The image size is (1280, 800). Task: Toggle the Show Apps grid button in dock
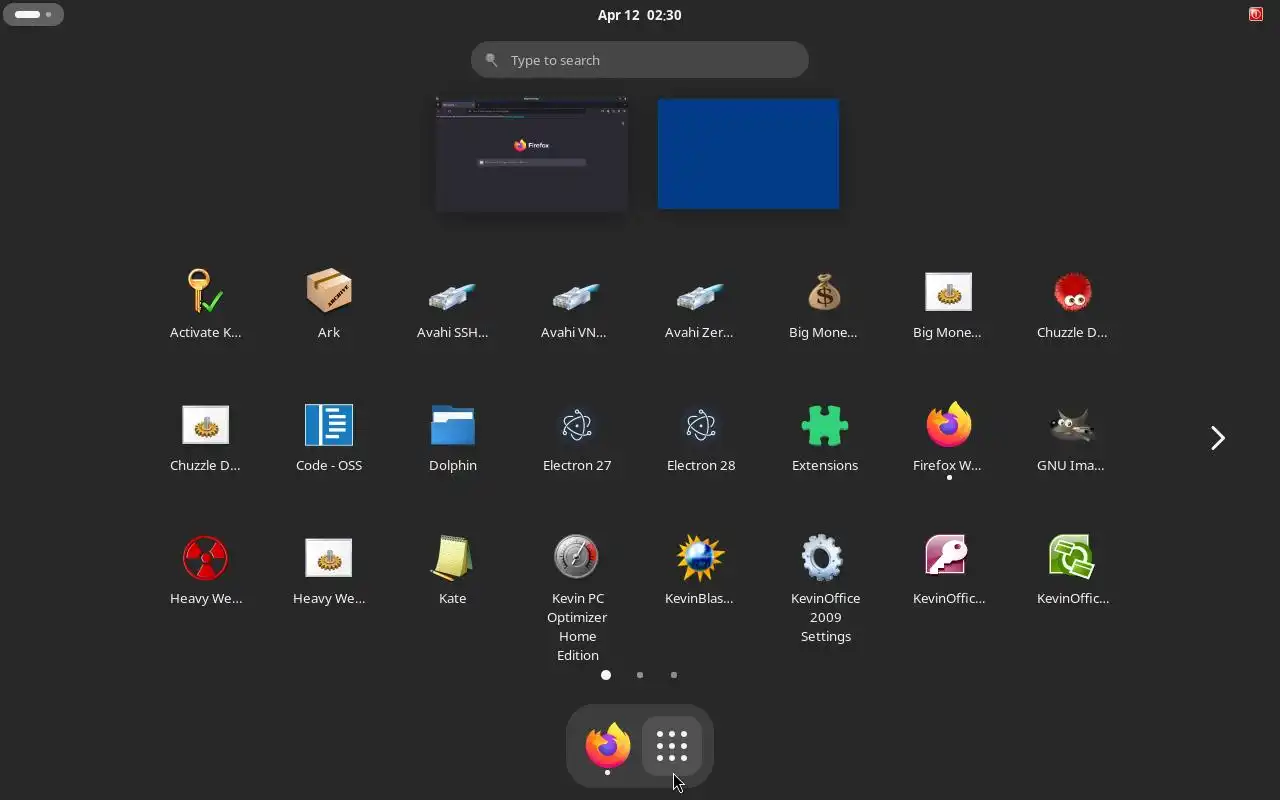[672, 746]
